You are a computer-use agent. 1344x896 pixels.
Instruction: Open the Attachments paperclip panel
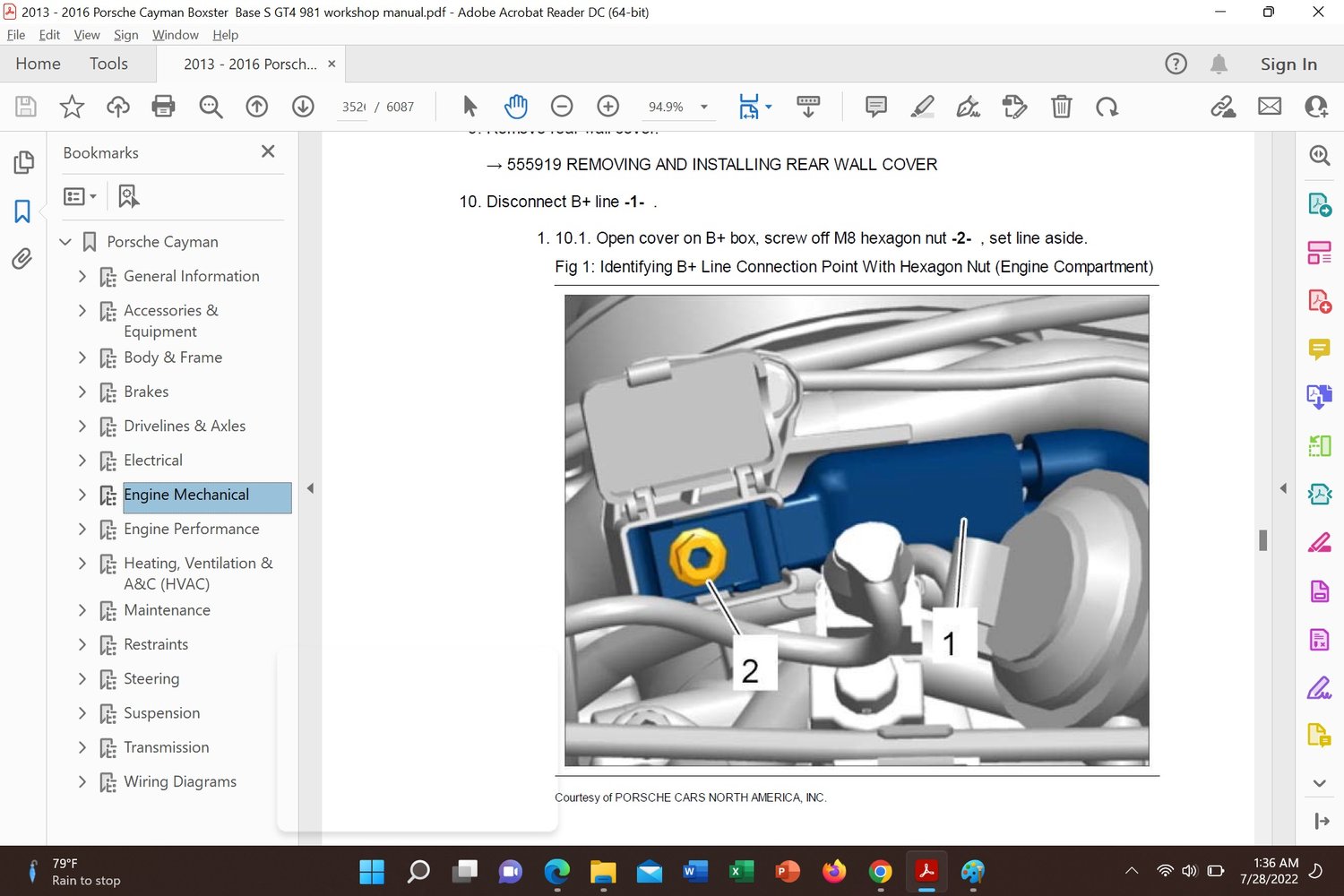click(22, 260)
